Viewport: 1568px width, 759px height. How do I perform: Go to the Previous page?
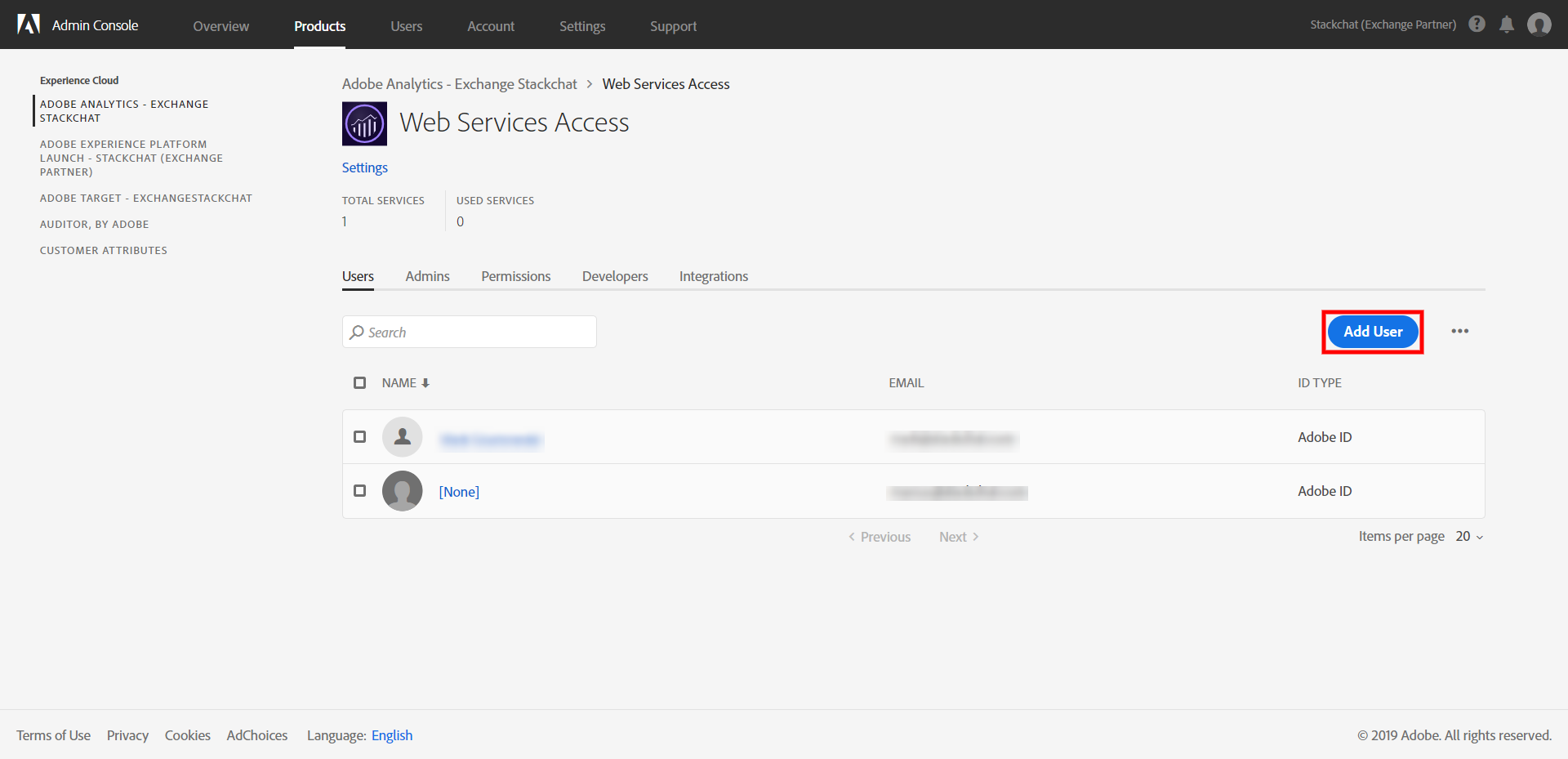coord(880,537)
